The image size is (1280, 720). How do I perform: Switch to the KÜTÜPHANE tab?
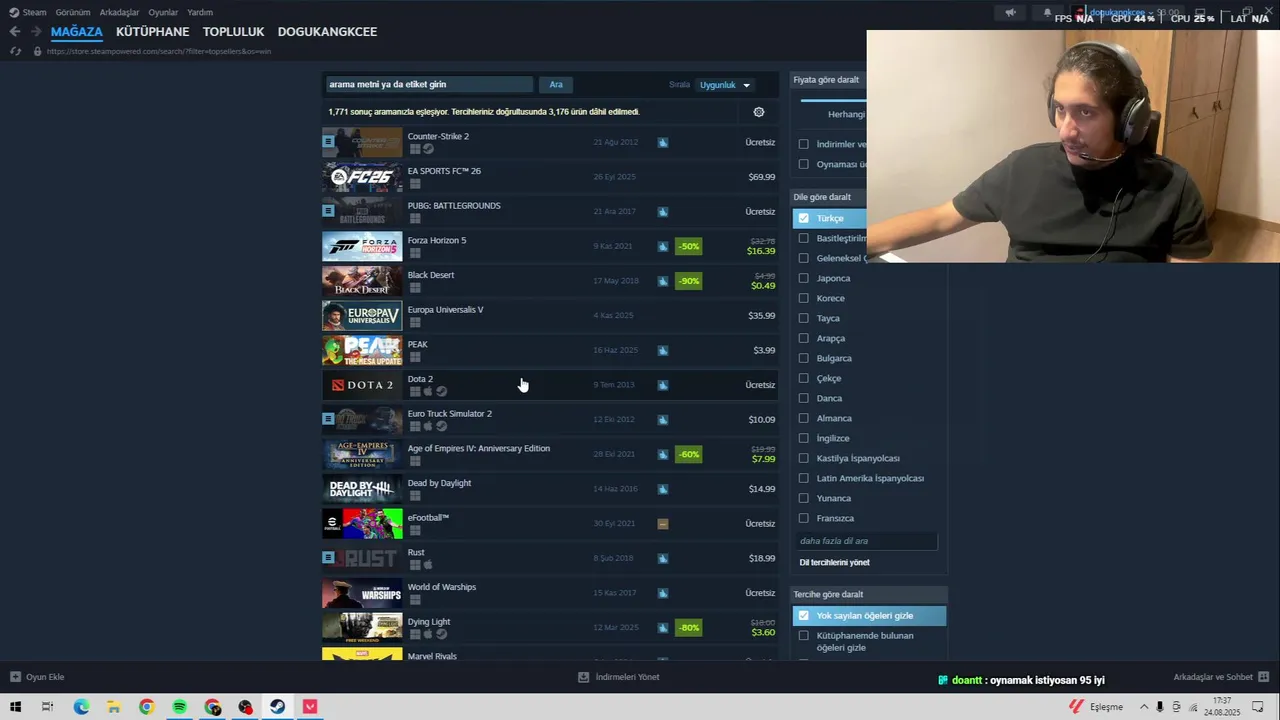pyautogui.click(x=152, y=32)
